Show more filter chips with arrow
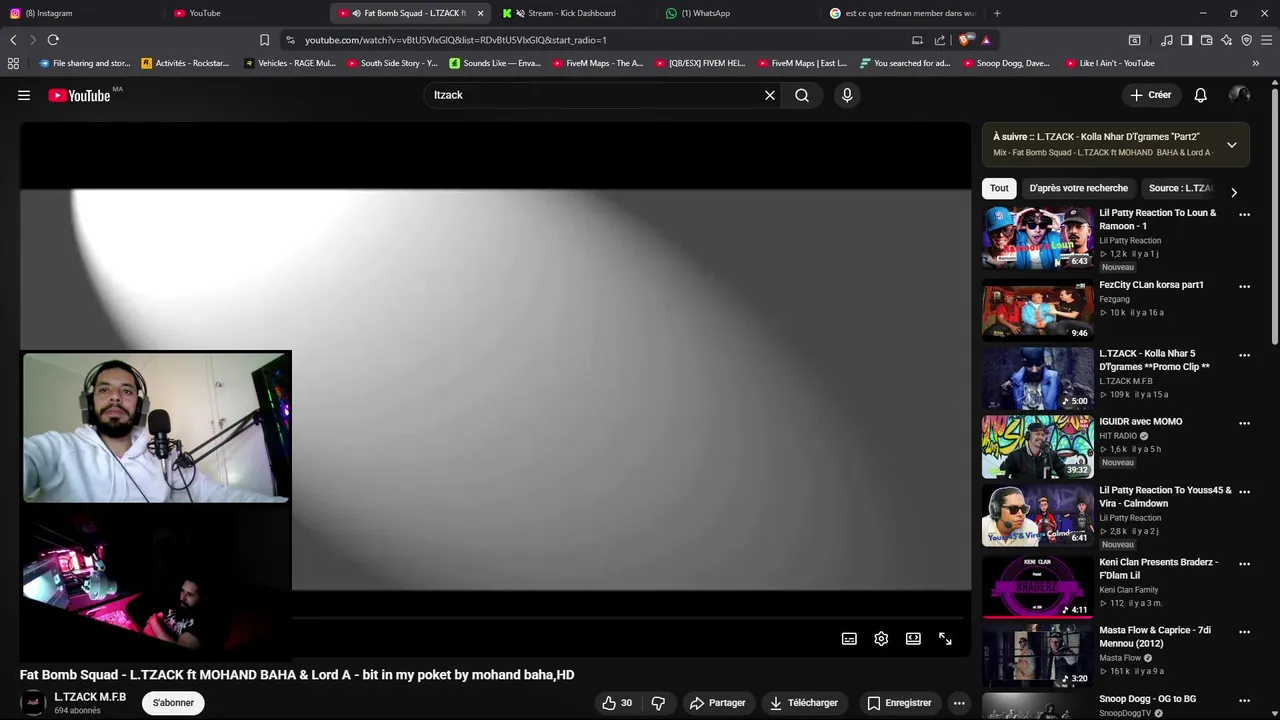 [1234, 192]
